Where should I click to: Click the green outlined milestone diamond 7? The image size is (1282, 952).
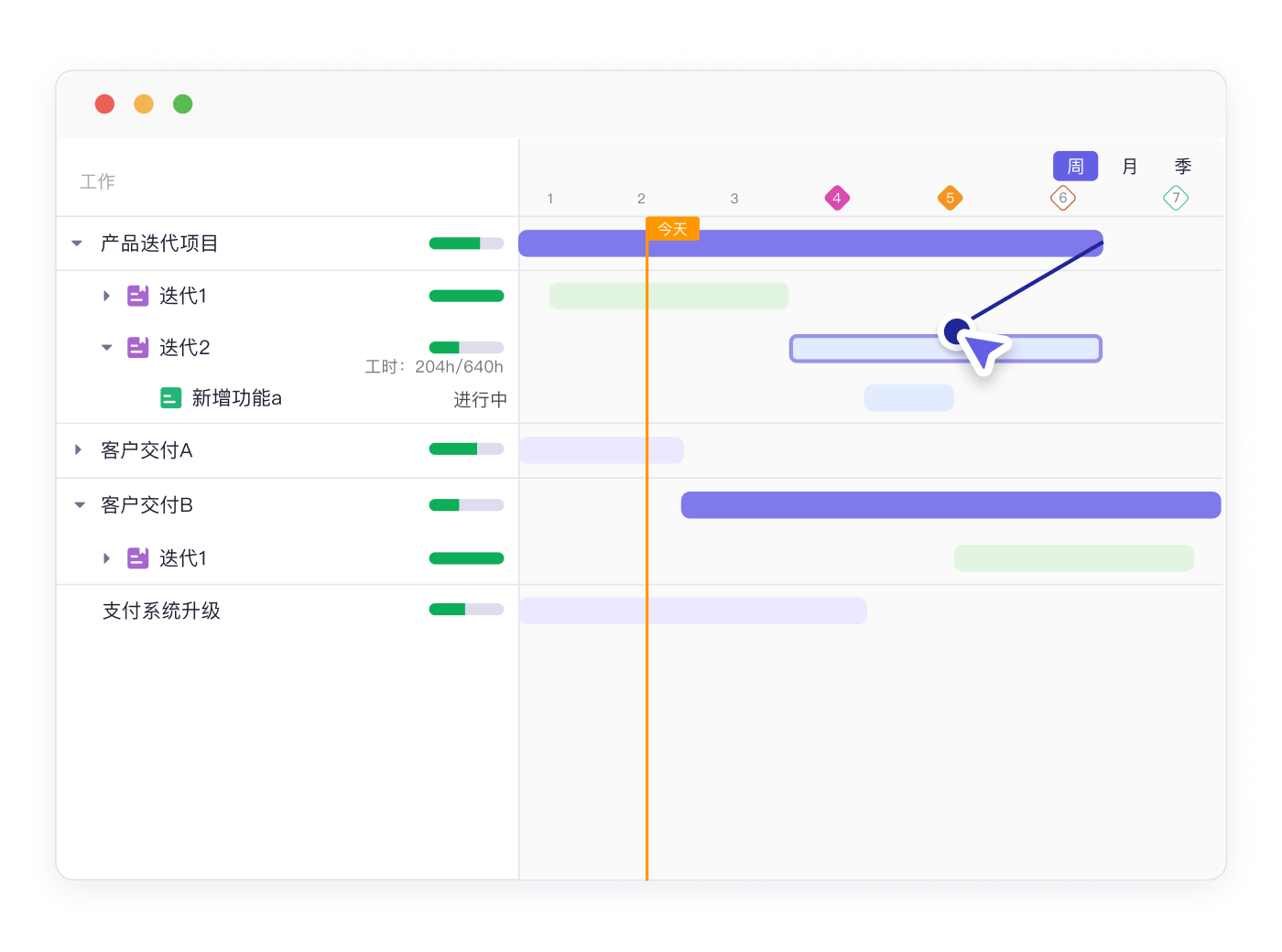1176,198
